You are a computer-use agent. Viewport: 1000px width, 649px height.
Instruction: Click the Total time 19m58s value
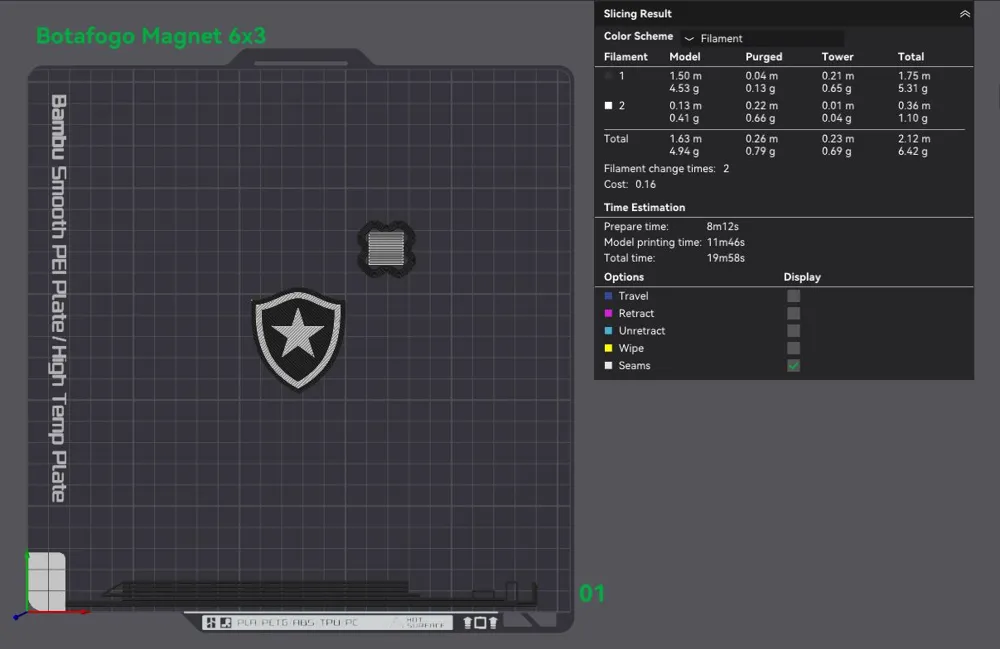click(x=726, y=258)
